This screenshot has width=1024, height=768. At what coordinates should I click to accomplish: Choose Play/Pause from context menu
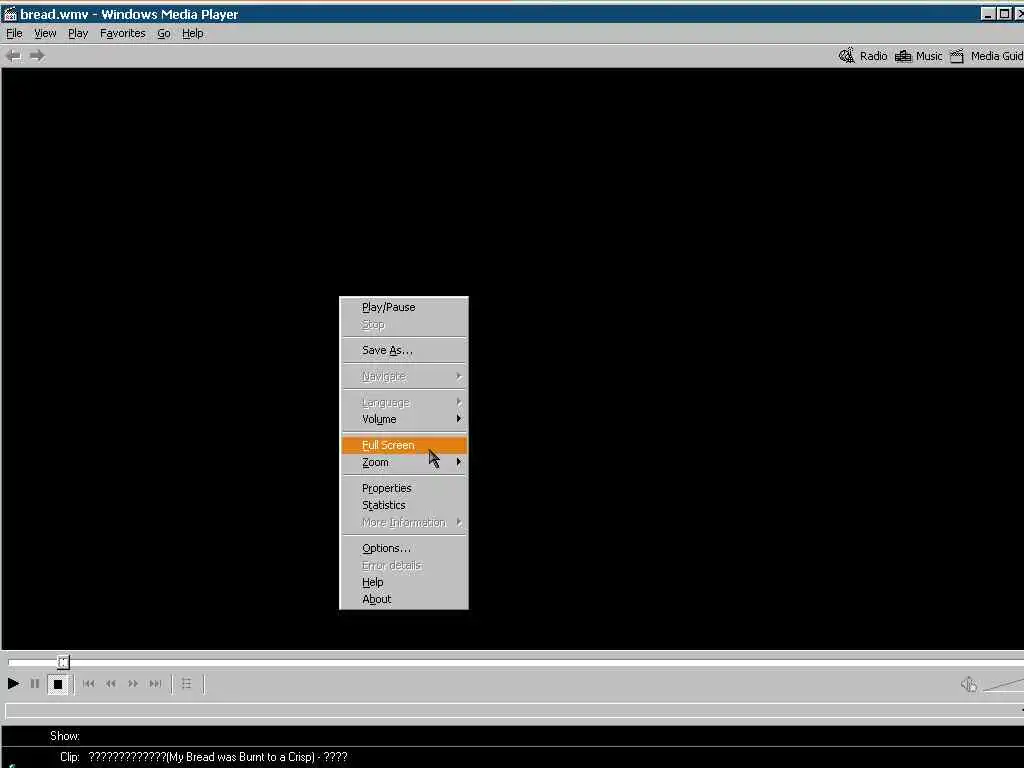click(404, 307)
